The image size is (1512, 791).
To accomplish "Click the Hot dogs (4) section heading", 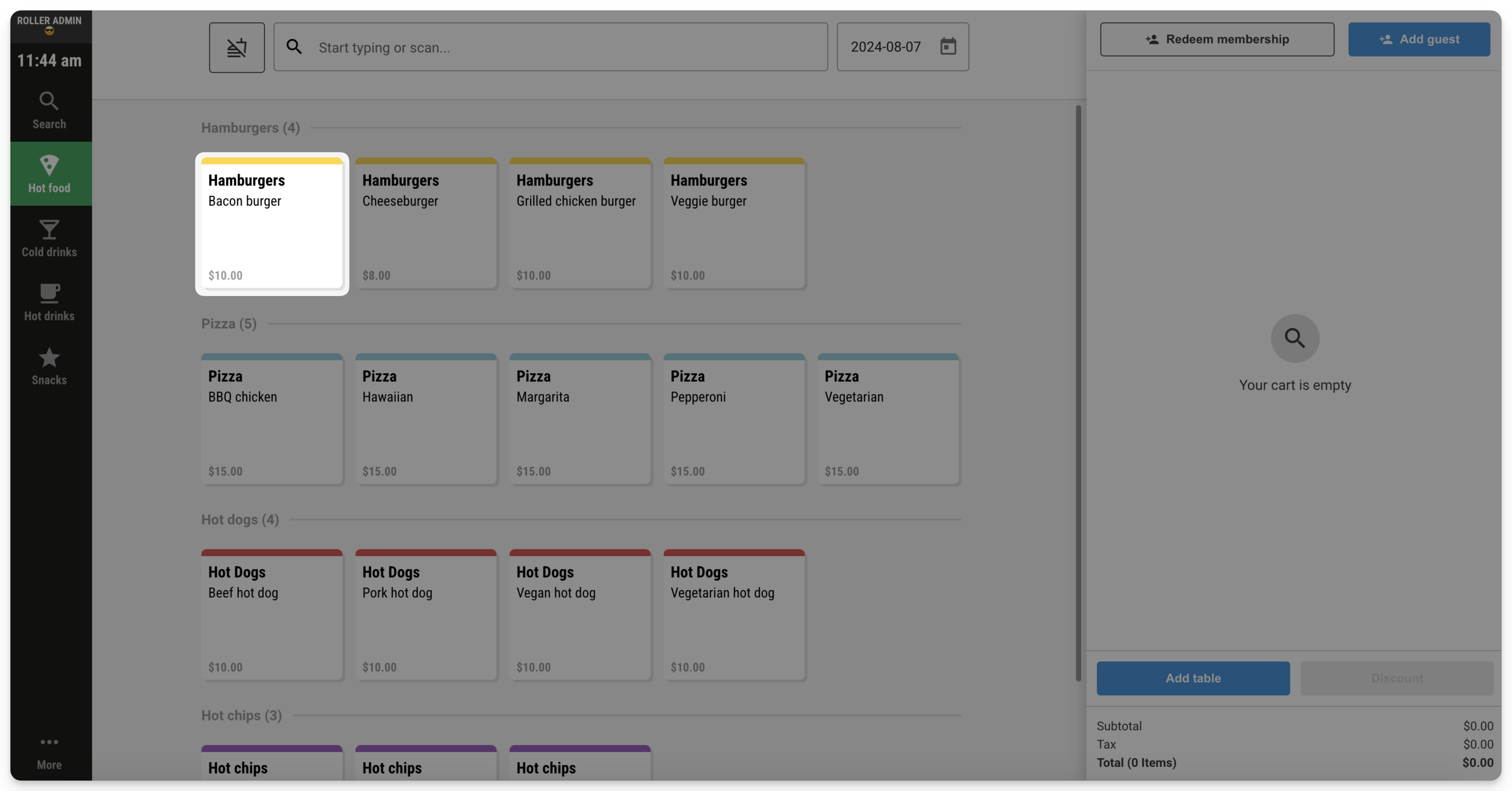I will 240,519.
